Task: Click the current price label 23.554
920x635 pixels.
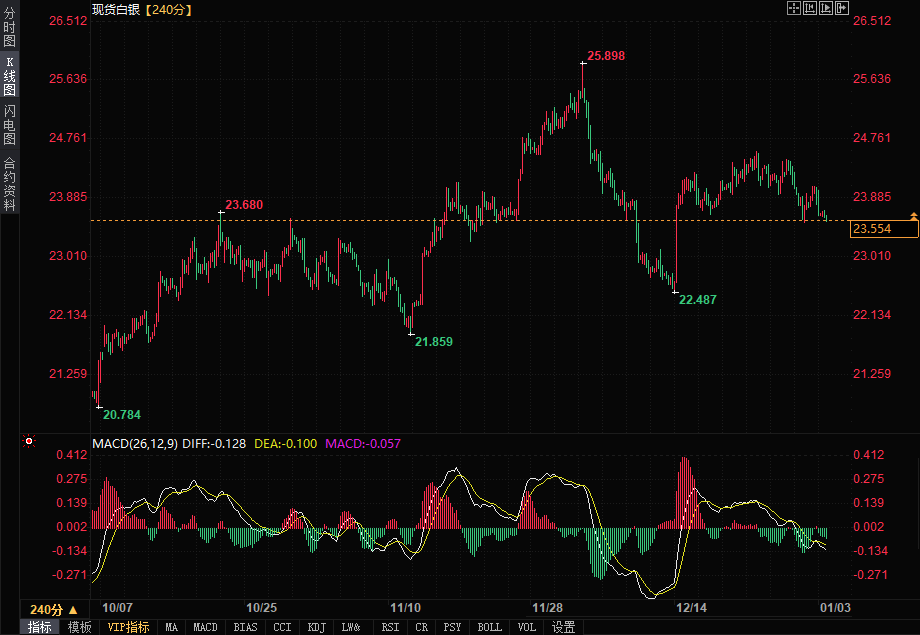Action: (883, 229)
